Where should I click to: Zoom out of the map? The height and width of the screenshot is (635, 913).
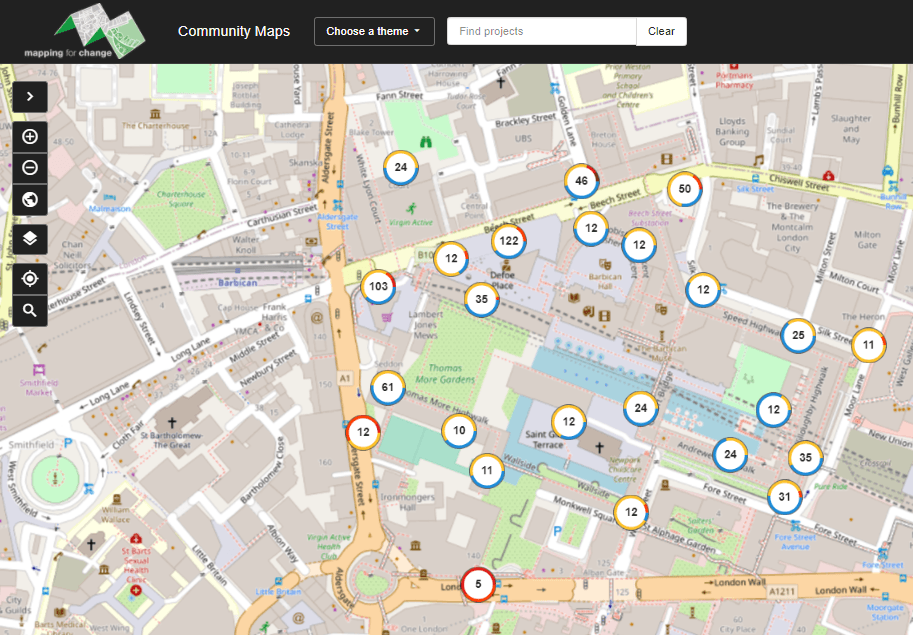[x=30, y=168]
